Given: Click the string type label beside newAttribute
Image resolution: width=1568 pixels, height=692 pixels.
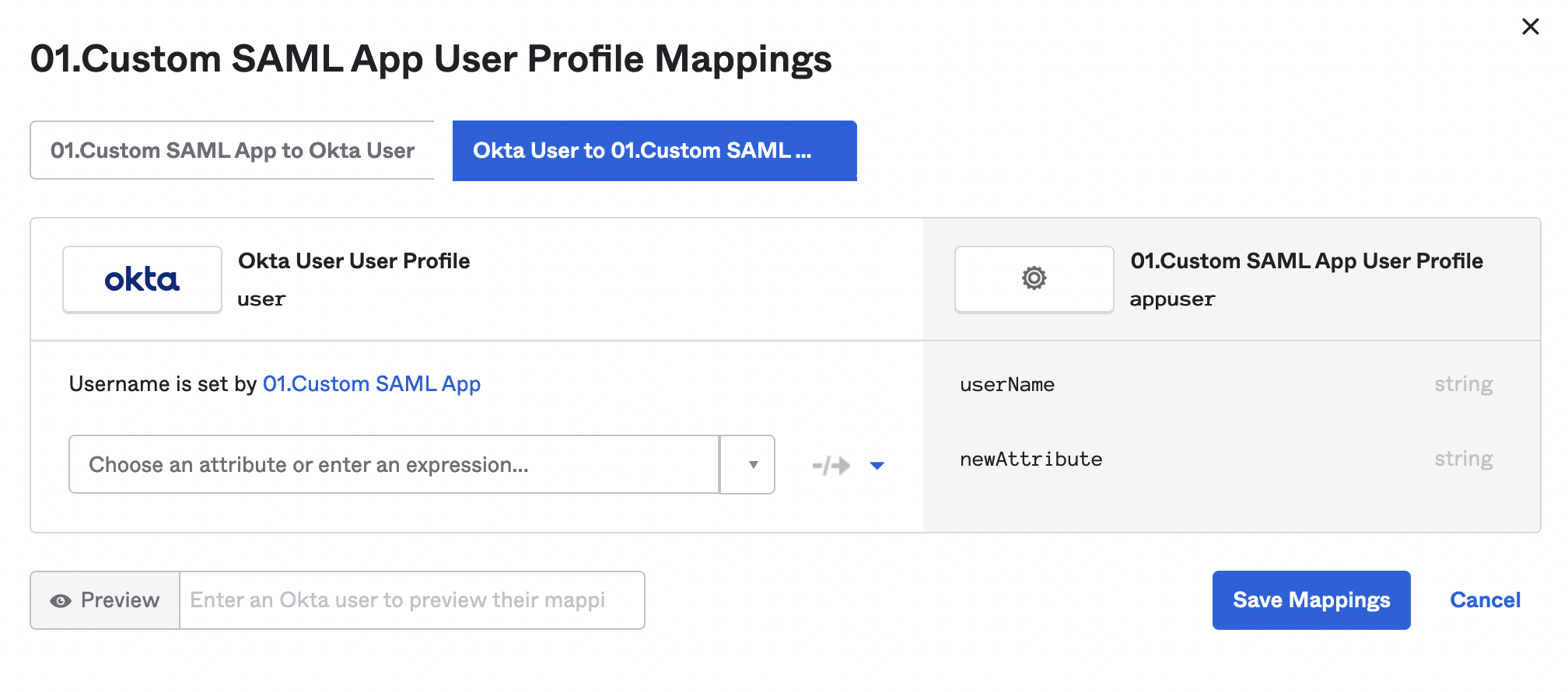Looking at the screenshot, I should (x=1463, y=460).
